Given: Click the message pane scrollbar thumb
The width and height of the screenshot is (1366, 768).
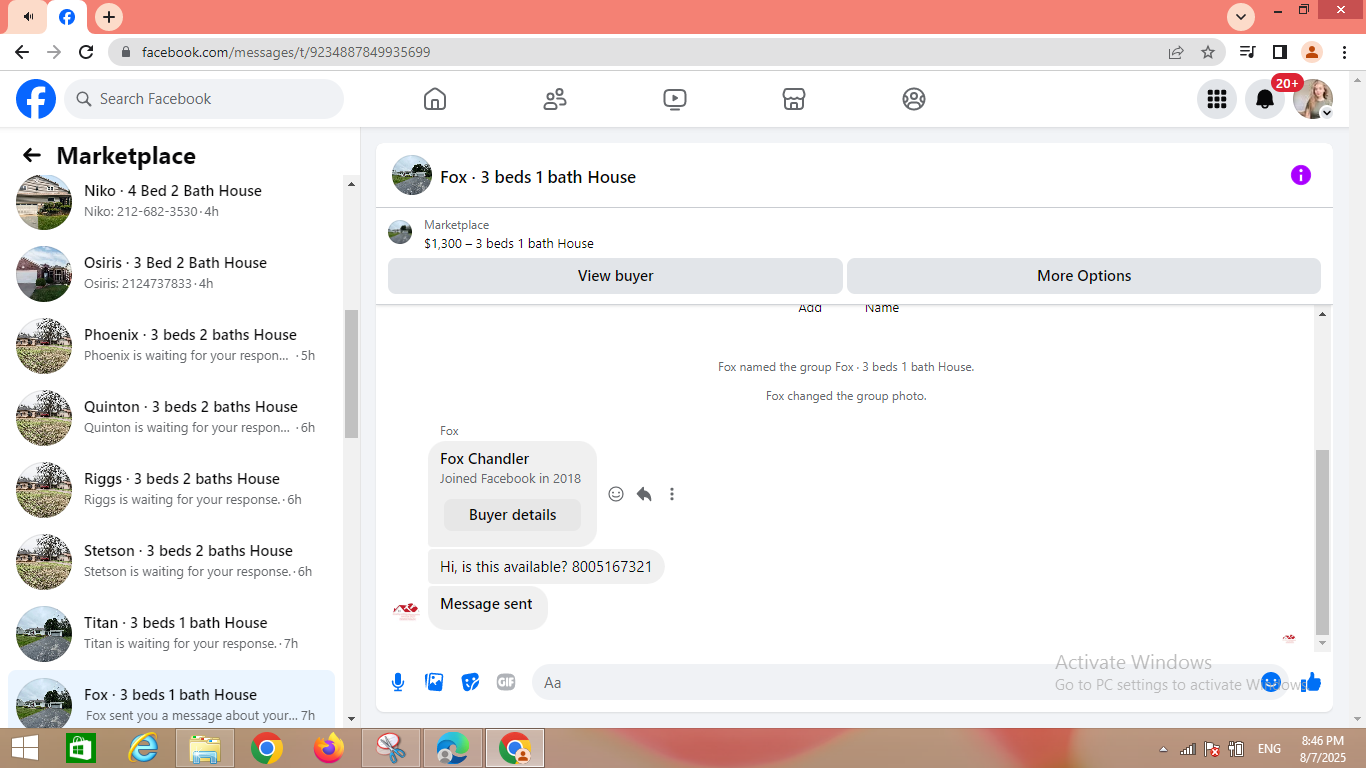Looking at the screenshot, I should [1323, 541].
